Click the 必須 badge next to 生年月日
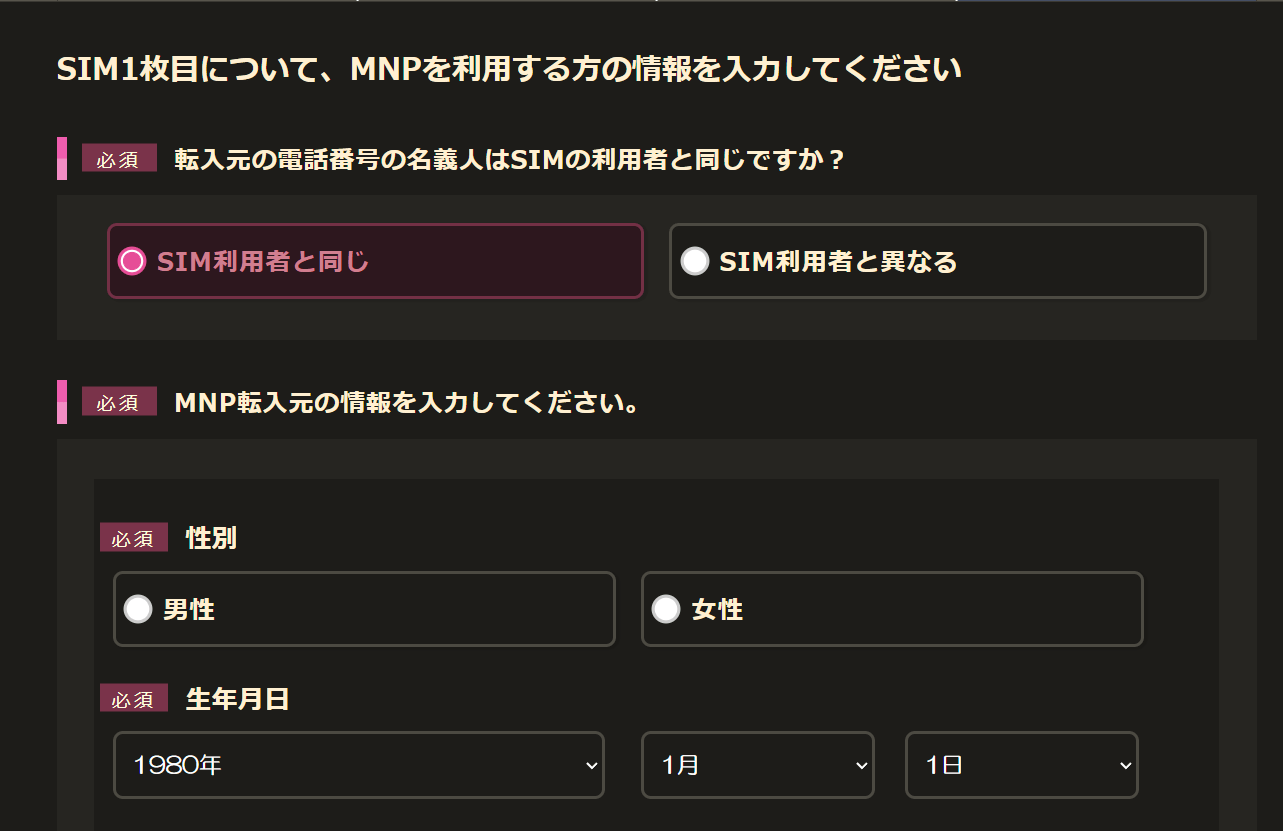This screenshot has width=1283, height=831. click(x=133, y=699)
